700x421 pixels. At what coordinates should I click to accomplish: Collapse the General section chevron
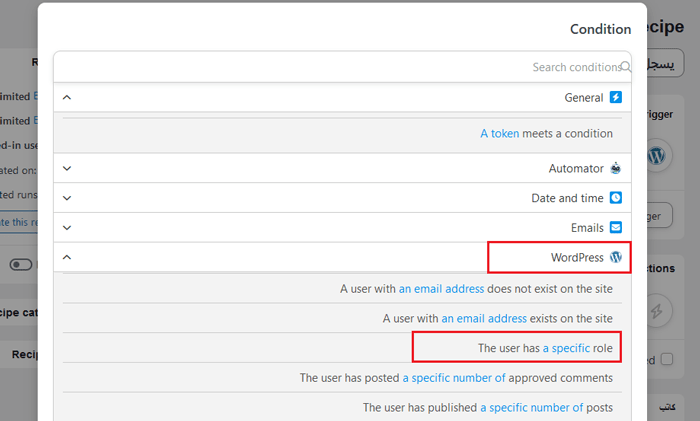(67, 98)
